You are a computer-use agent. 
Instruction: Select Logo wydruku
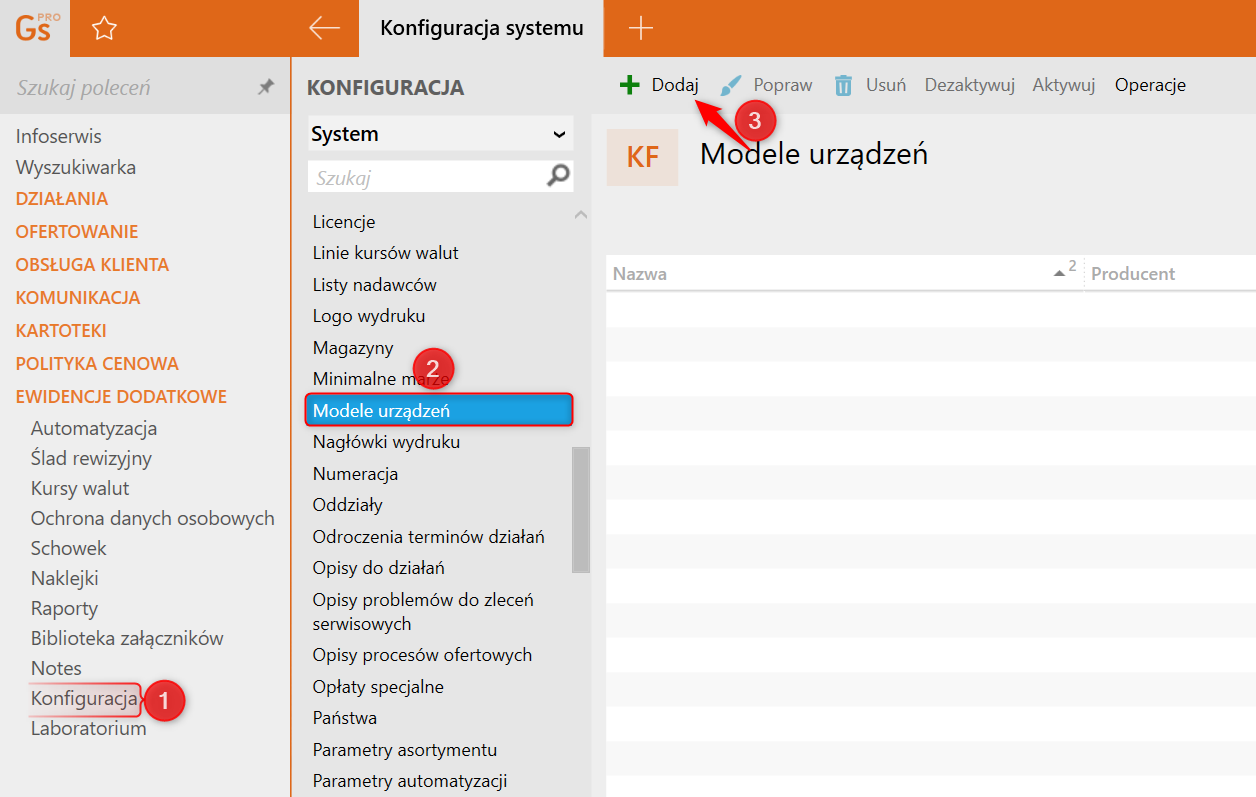(x=369, y=316)
